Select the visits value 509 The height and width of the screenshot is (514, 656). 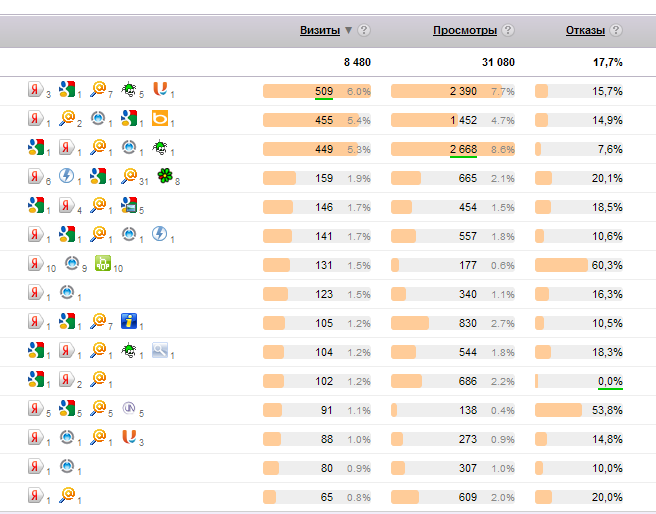[x=324, y=91]
